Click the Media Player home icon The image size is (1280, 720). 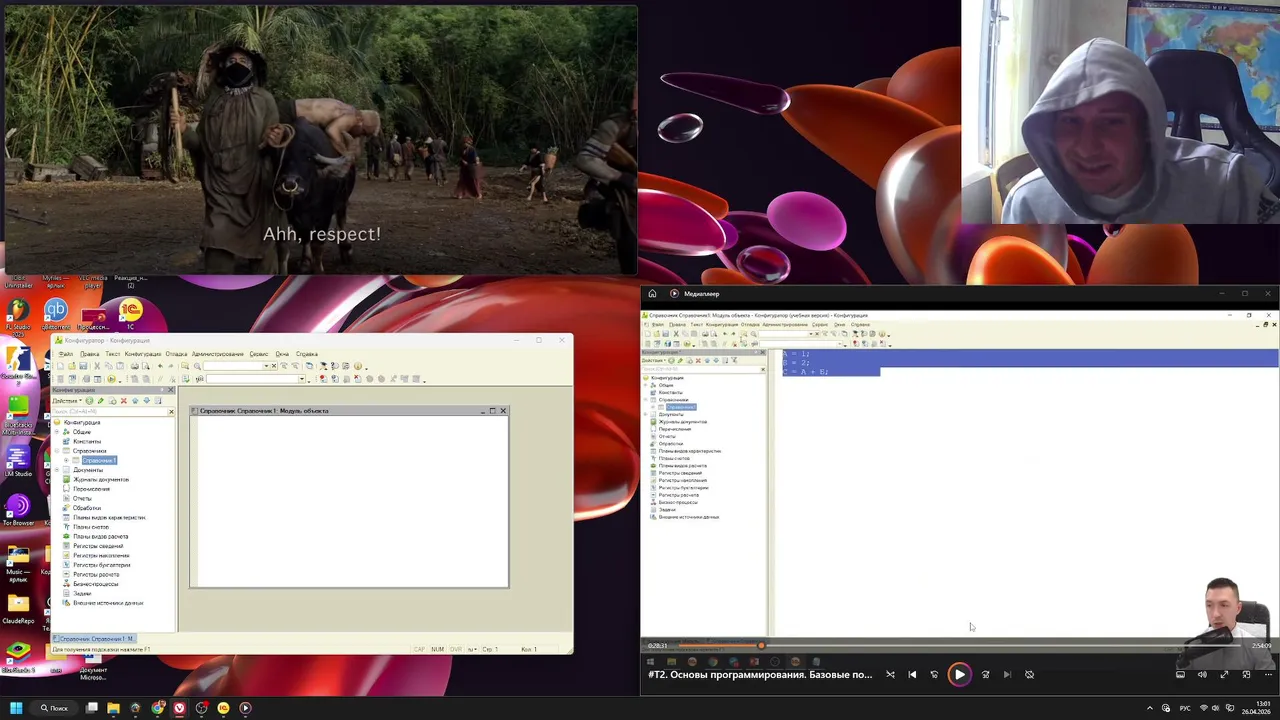pos(652,294)
